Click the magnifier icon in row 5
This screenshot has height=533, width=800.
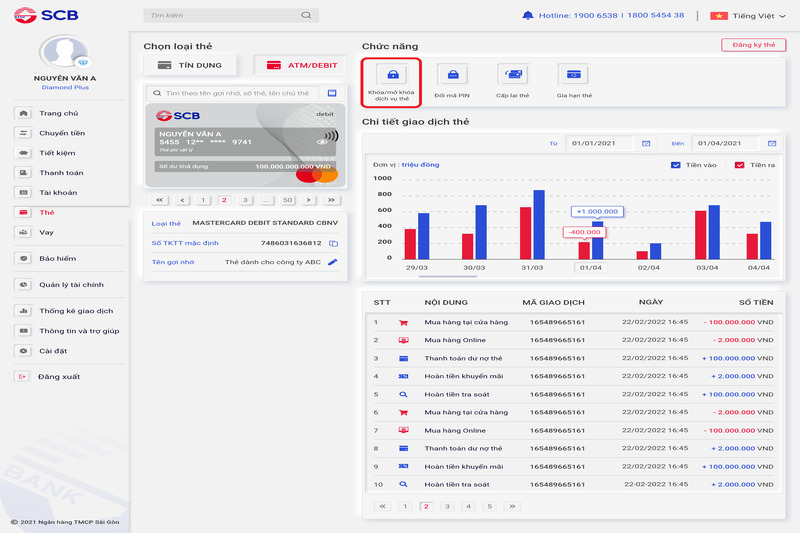pyautogui.click(x=403, y=394)
